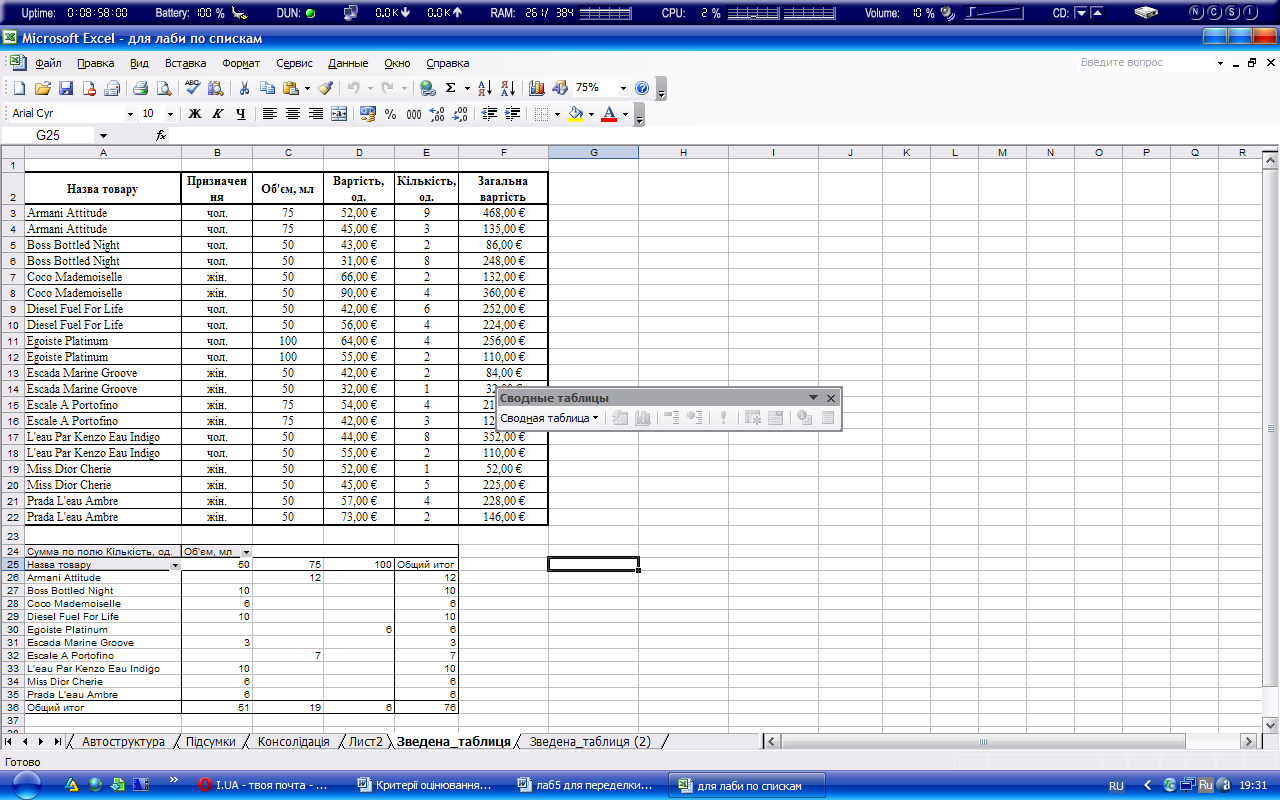Open the Формат menu
The width and height of the screenshot is (1280, 800).
pyautogui.click(x=241, y=62)
